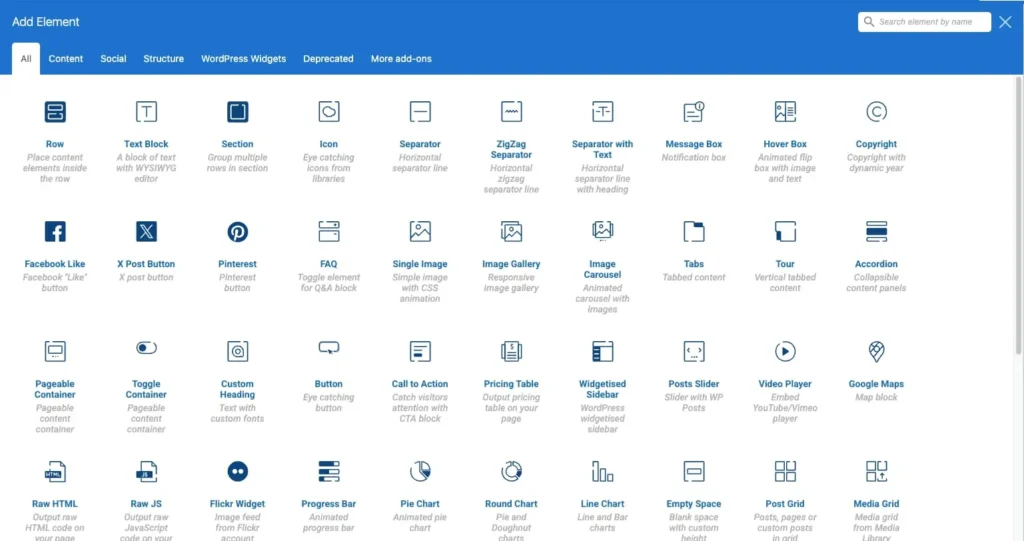Add the Image Carousel element
Image resolution: width=1024 pixels, height=541 pixels.
pos(602,232)
